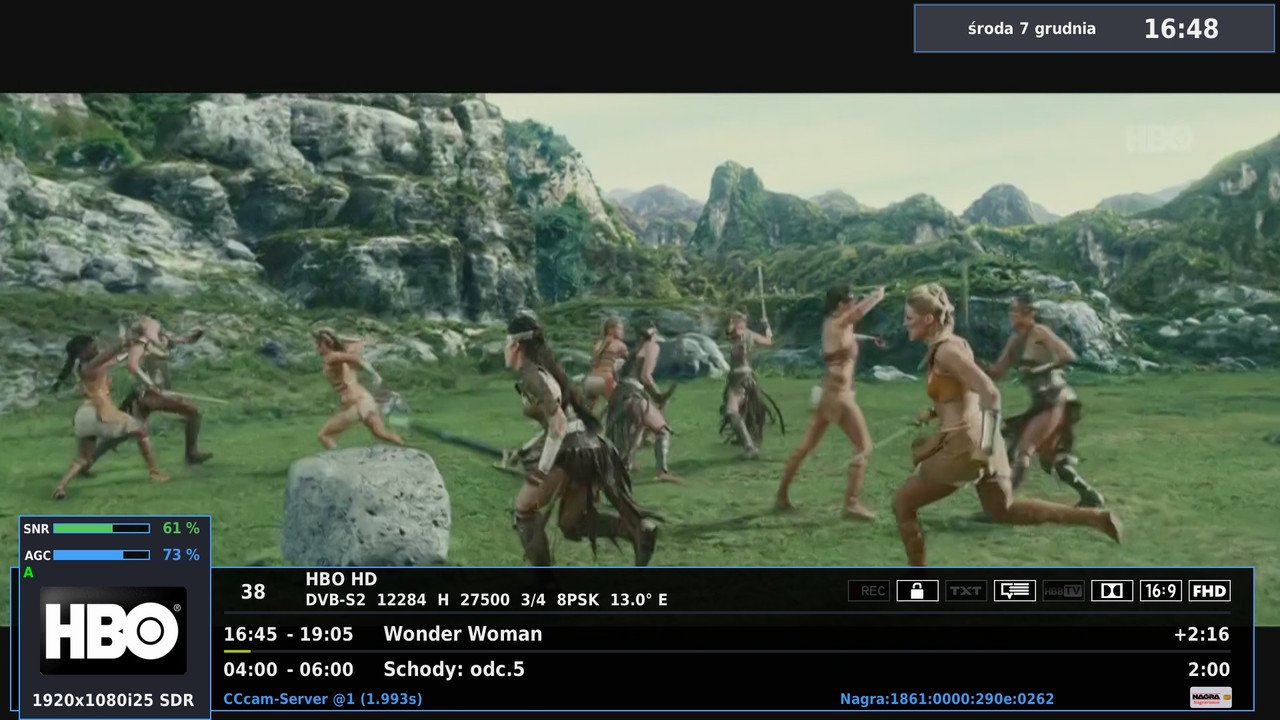Viewport: 1280px width, 720px height.
Task: Click the green tuner A indicator
Action: point(29,573)
